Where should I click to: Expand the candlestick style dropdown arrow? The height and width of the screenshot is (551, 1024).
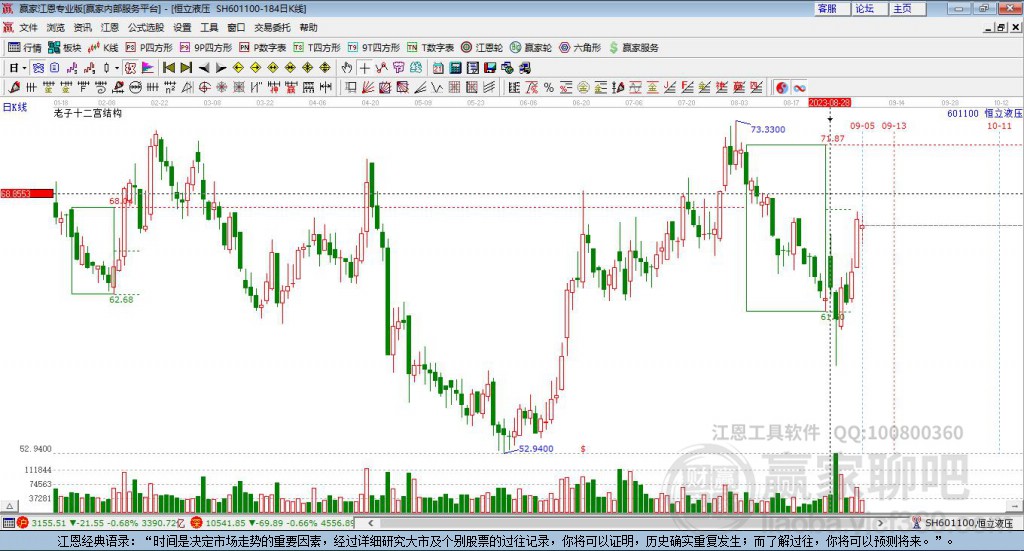[x=117, y=68]
